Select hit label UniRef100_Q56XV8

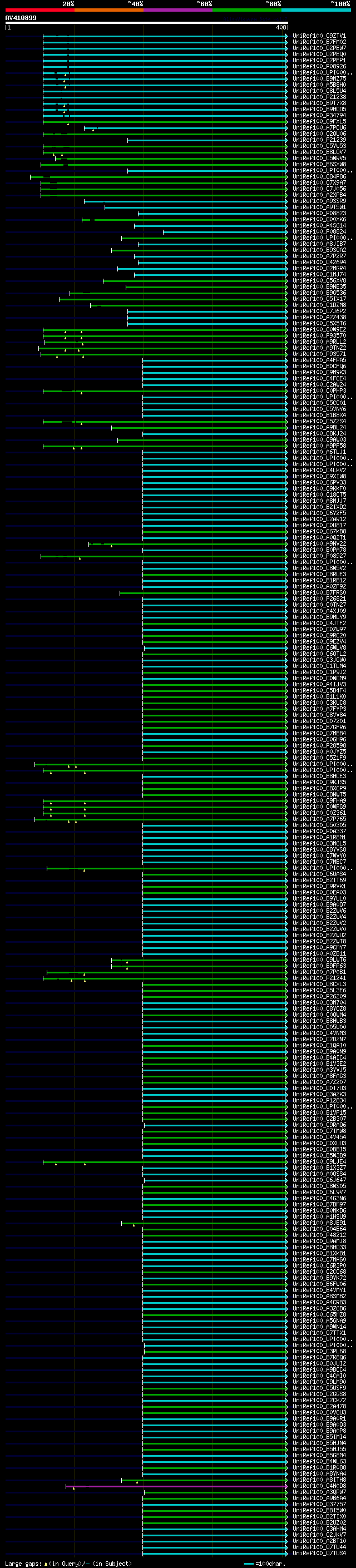[319, 280]
